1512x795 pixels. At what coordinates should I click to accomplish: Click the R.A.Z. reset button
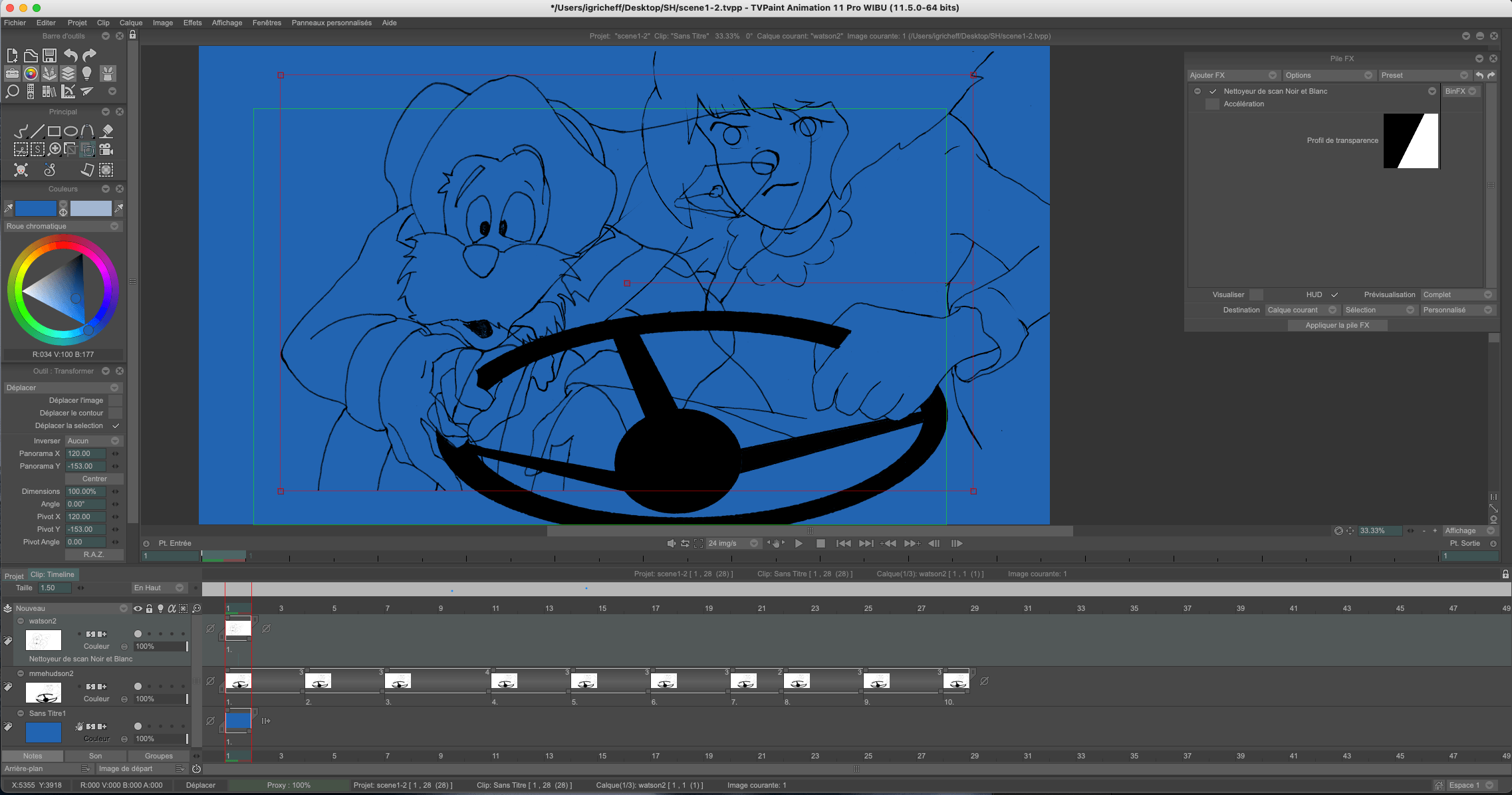tap(94, 554)
